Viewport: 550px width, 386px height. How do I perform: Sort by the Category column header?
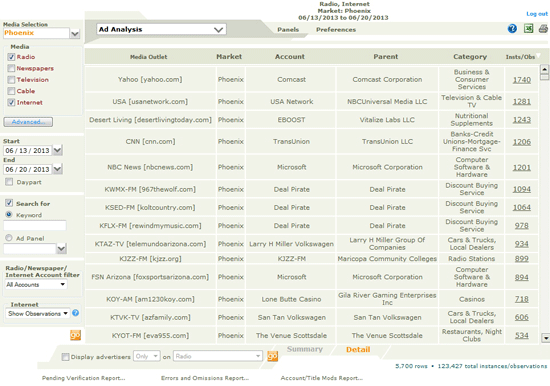click(470, 56)
